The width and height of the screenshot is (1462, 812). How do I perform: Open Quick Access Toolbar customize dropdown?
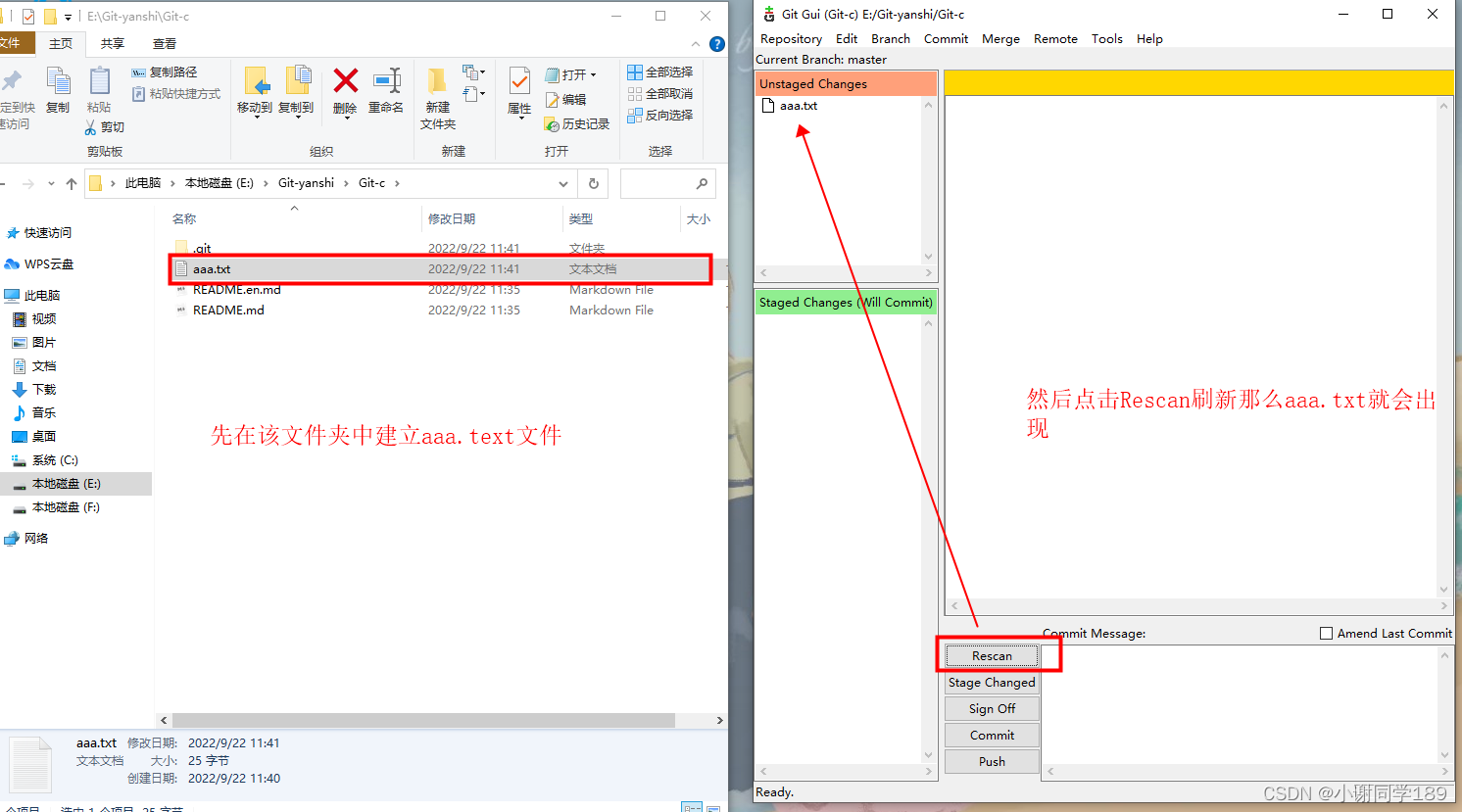coord(68,17)
